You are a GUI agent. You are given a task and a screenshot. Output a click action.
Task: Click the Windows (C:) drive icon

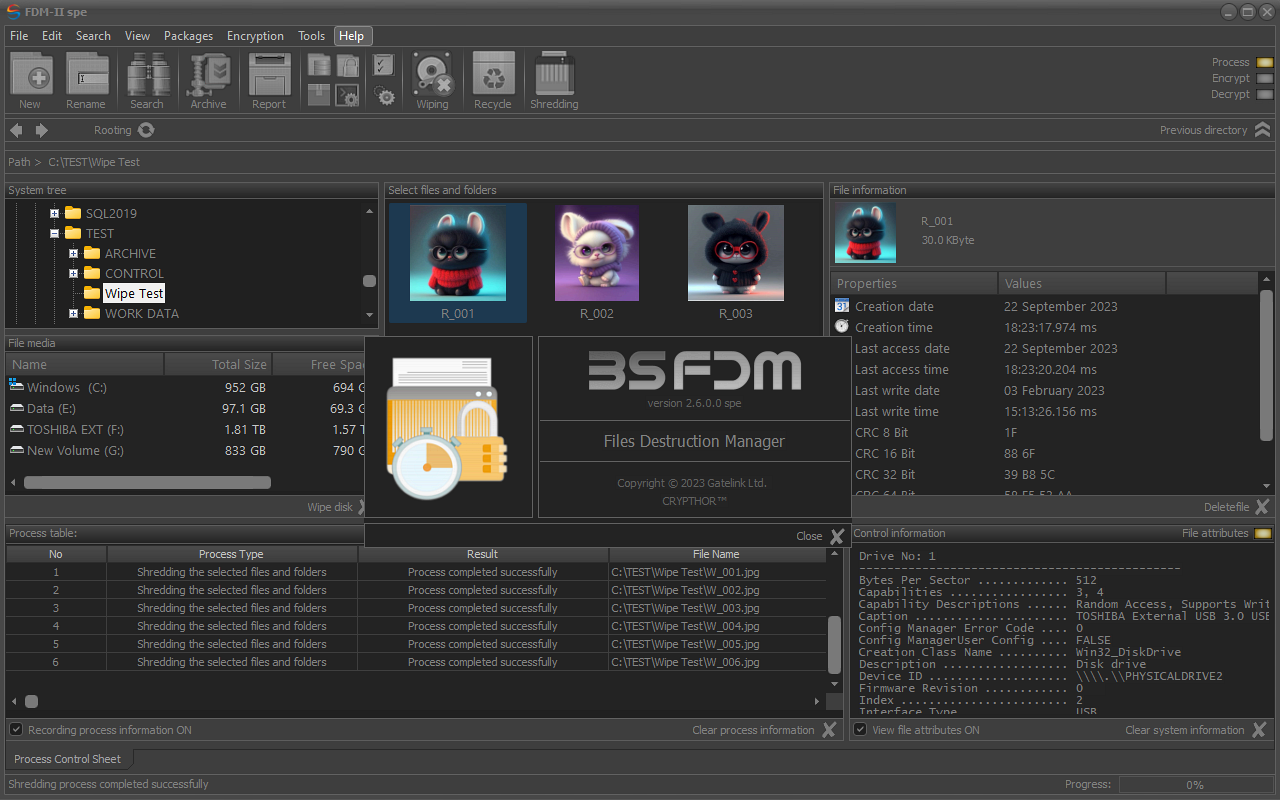[16, 386]
